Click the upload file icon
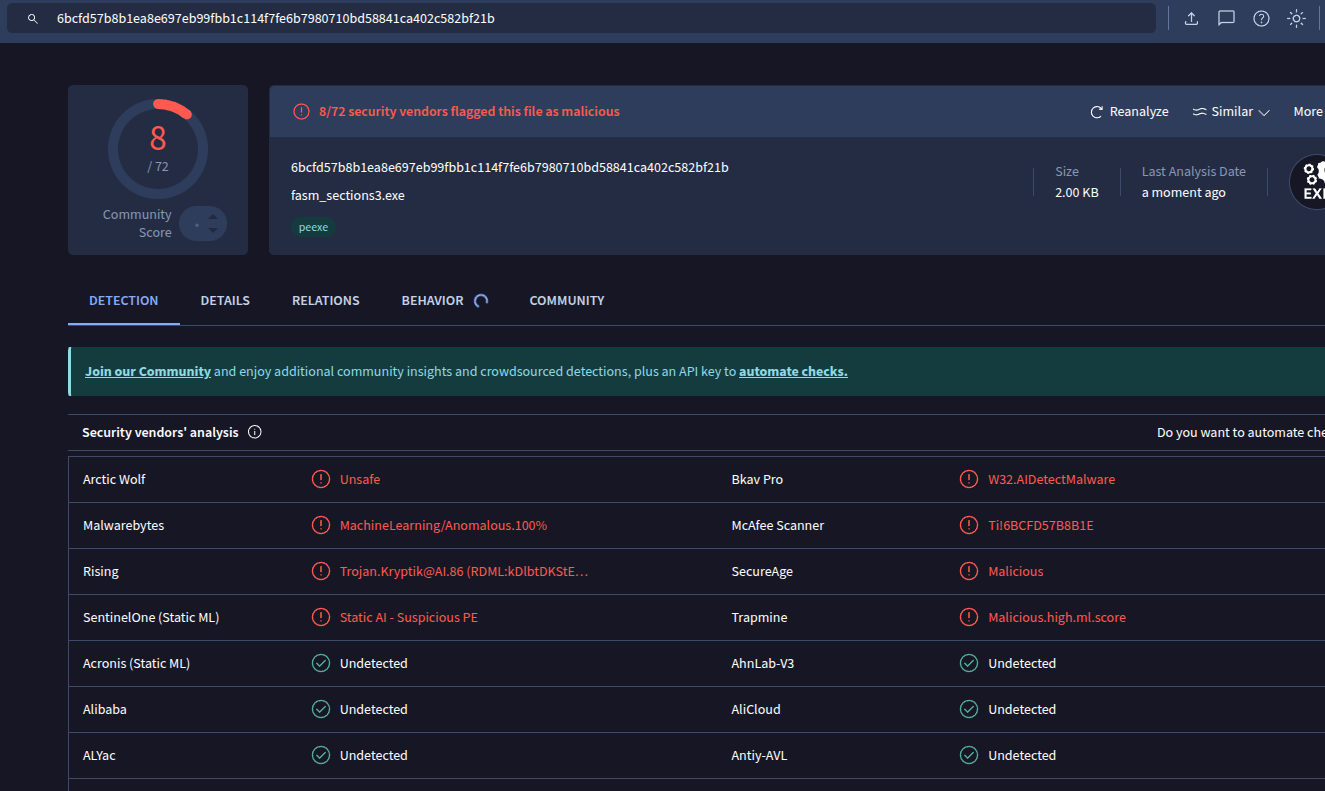This screenshot has height=791, width=1325. click(1191, 18)
